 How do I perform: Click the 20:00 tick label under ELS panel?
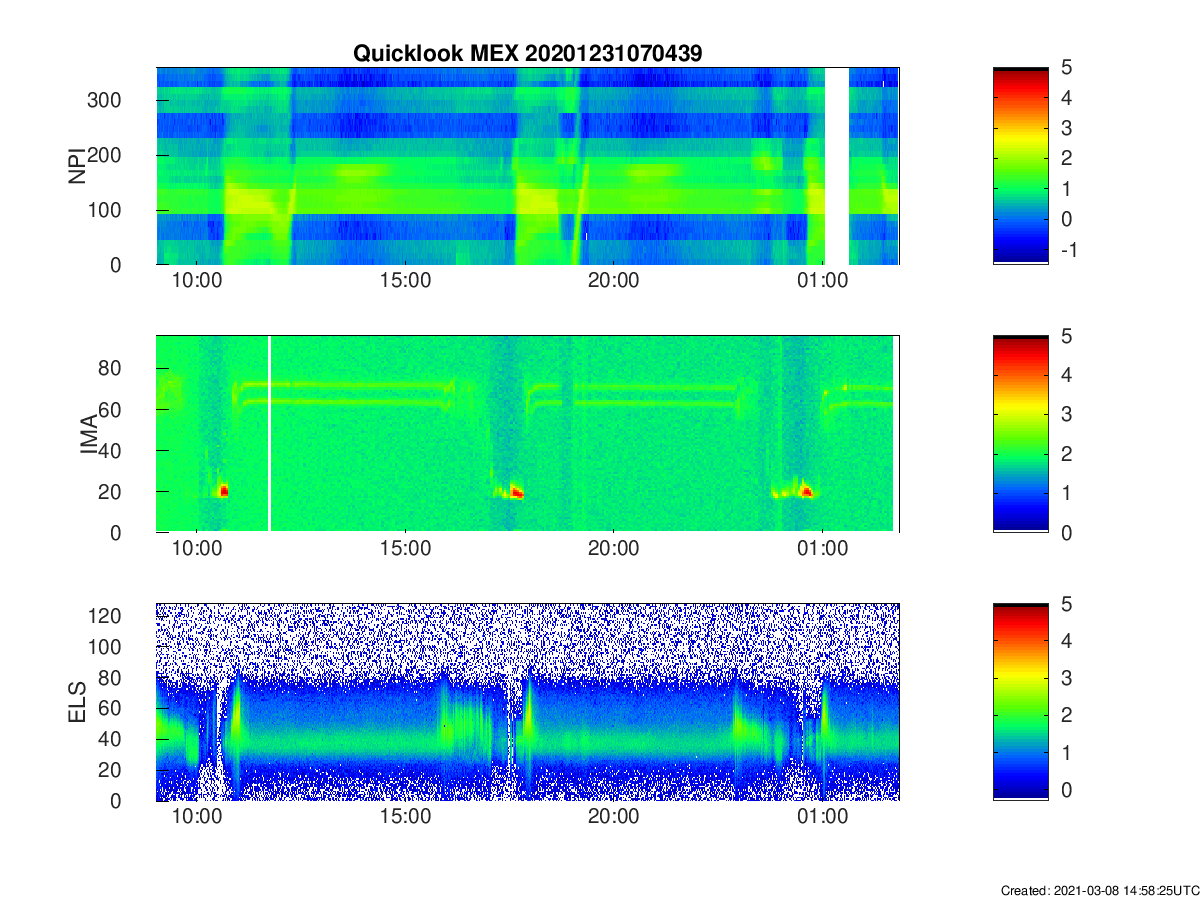(613, 817)
